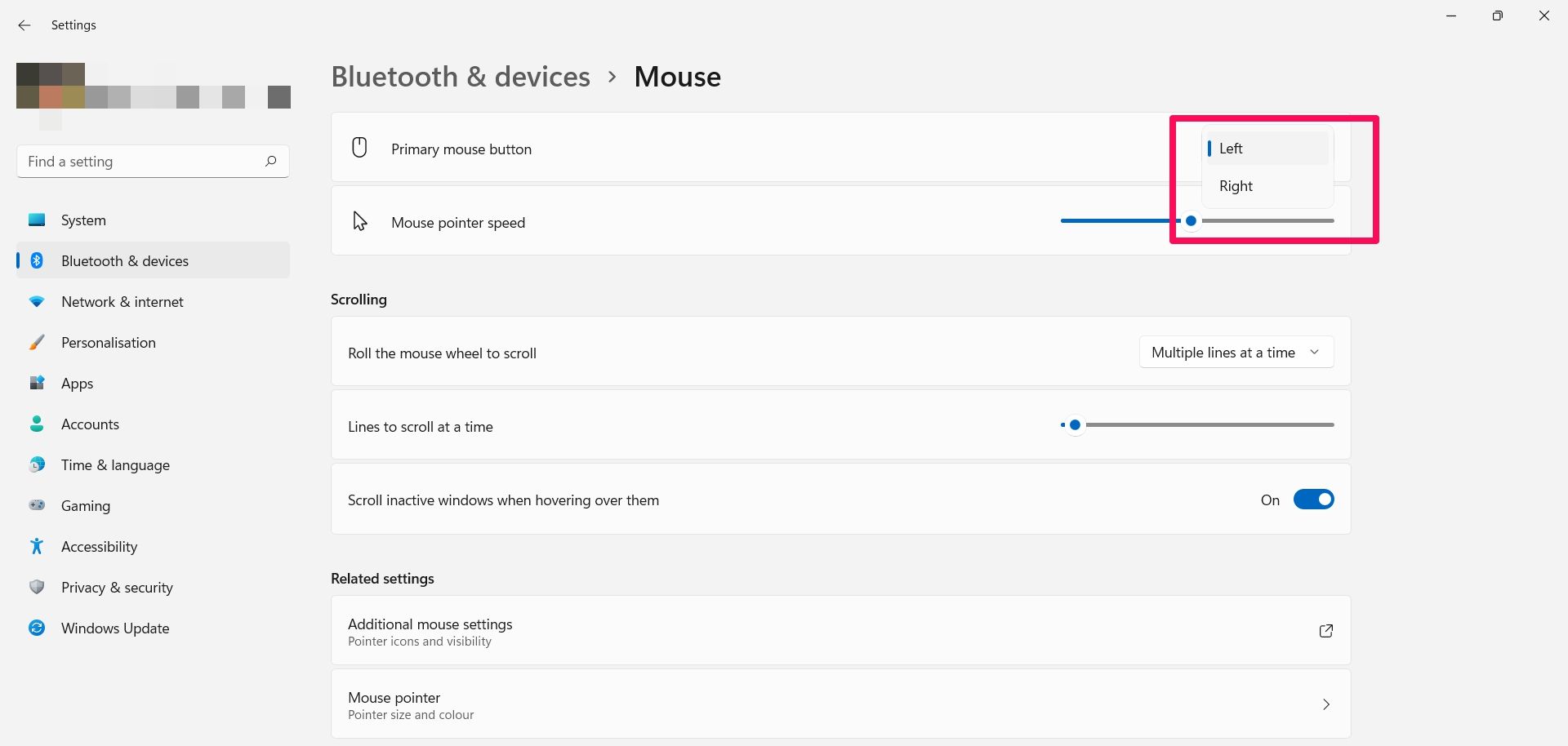Screen dimensions: 1568x746
Task: Click the back arrow icon
Action: point(24,25)
